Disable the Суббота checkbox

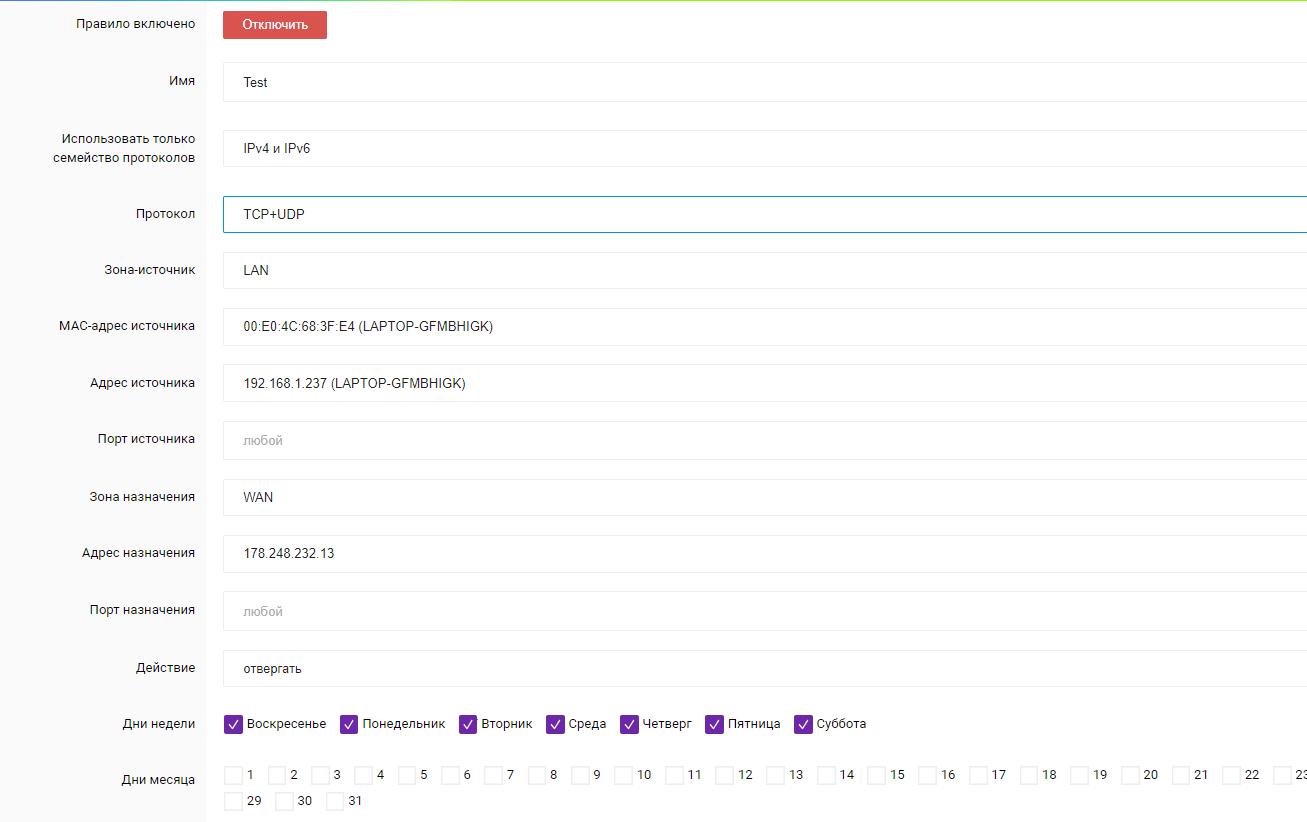[x=804, y=724]
